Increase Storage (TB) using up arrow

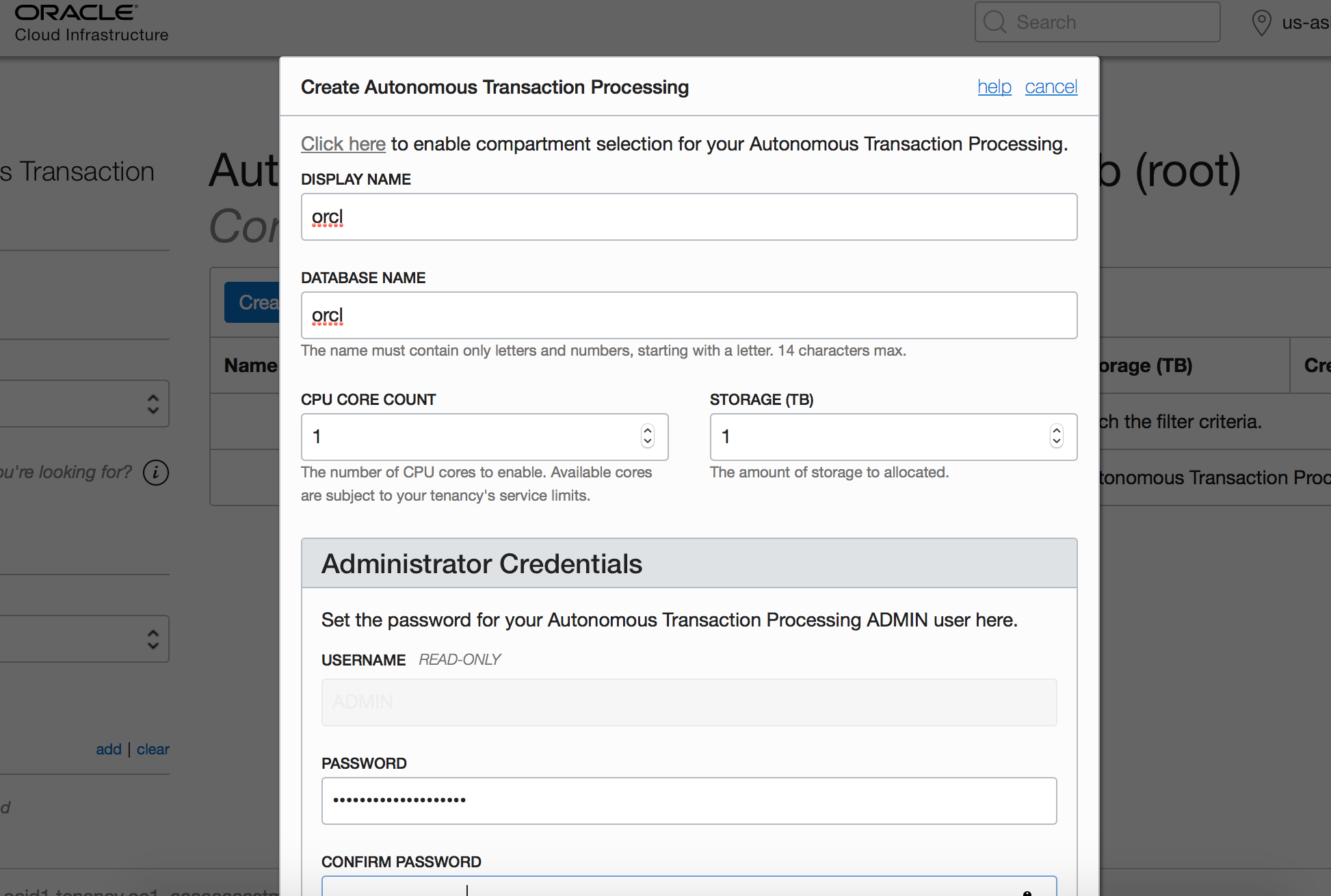(x=1056, y=431)
